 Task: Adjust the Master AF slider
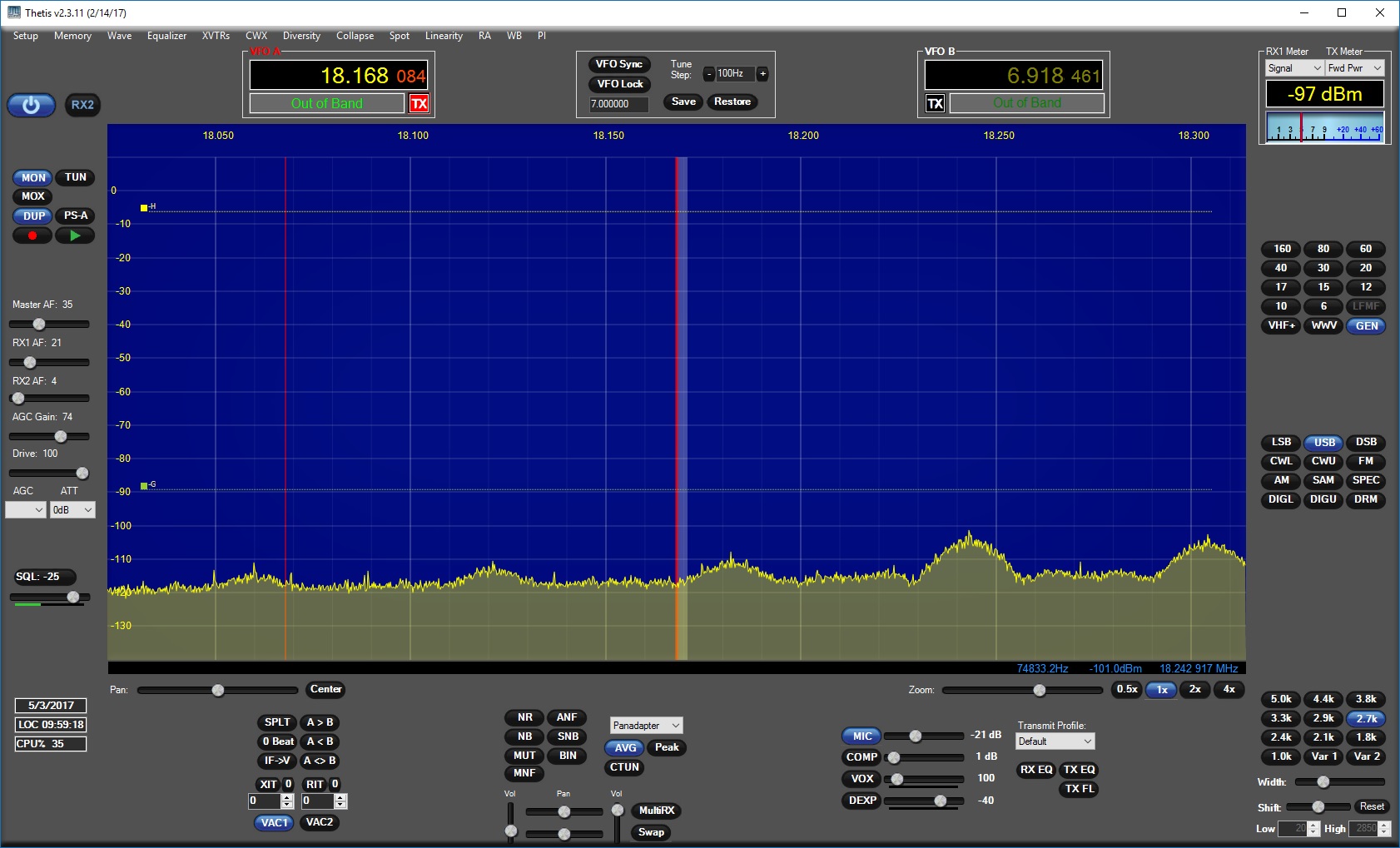pos(39,324)
